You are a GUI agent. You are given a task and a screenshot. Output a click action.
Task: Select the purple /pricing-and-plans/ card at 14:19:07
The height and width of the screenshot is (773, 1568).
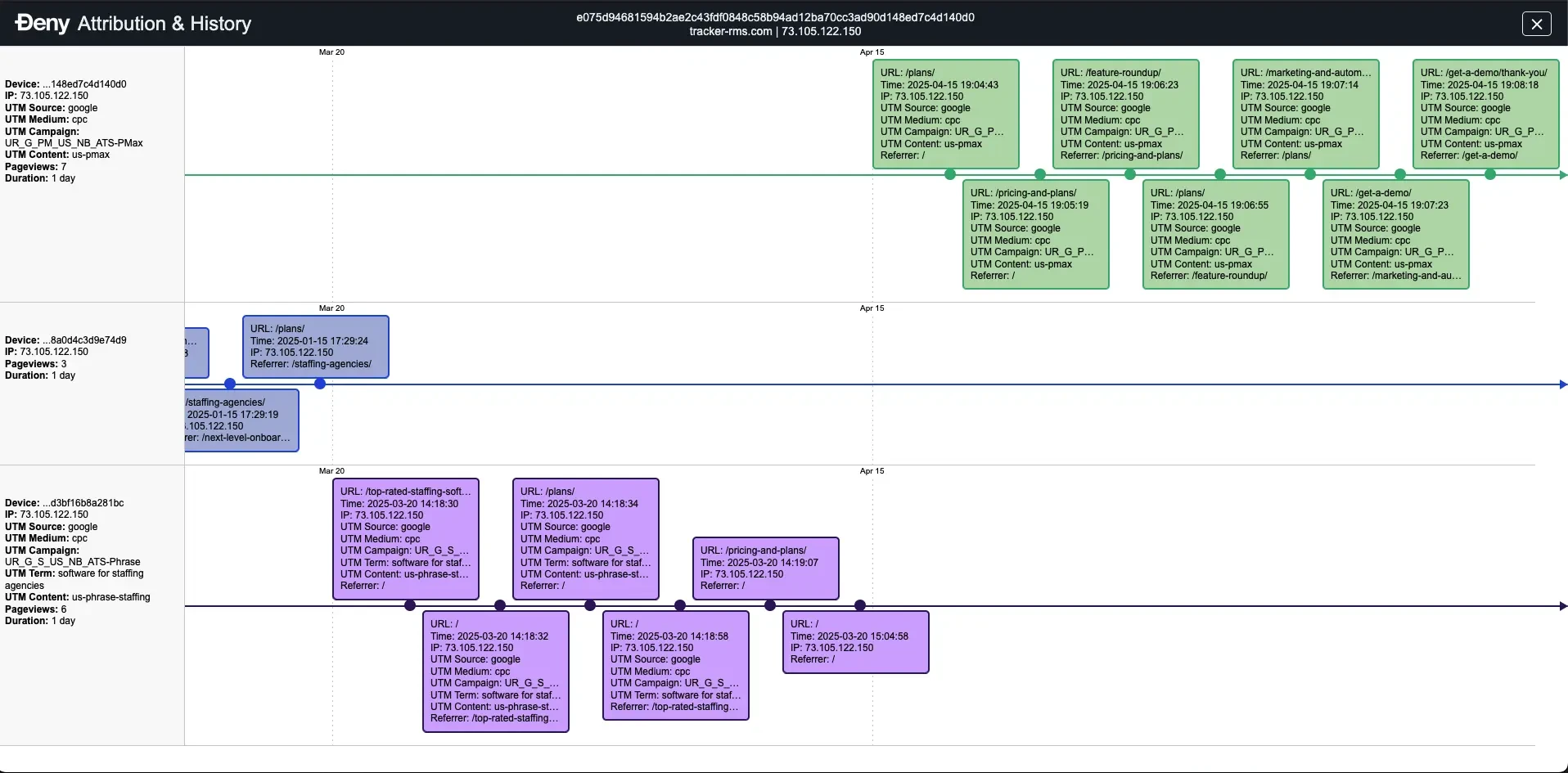pyautogui.click(x=766, y=569)
